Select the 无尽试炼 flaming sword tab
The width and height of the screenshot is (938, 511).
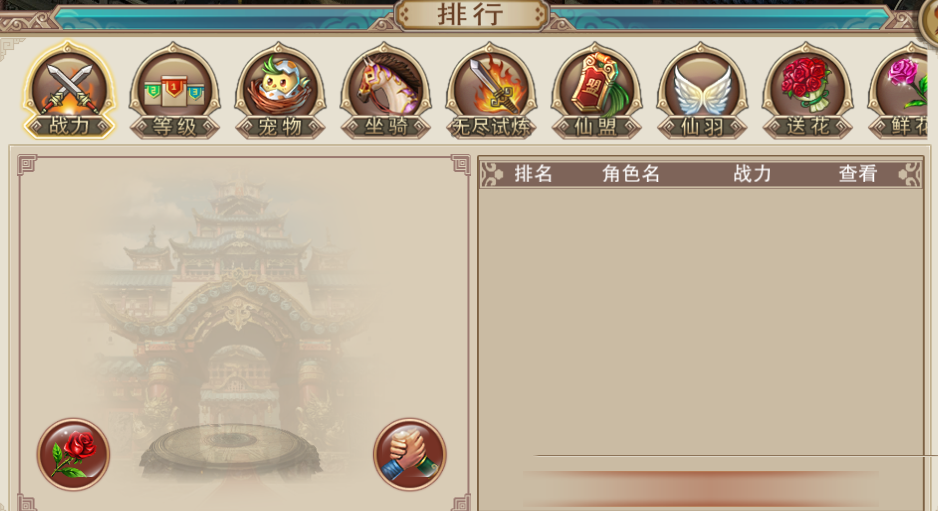(491, 90)
